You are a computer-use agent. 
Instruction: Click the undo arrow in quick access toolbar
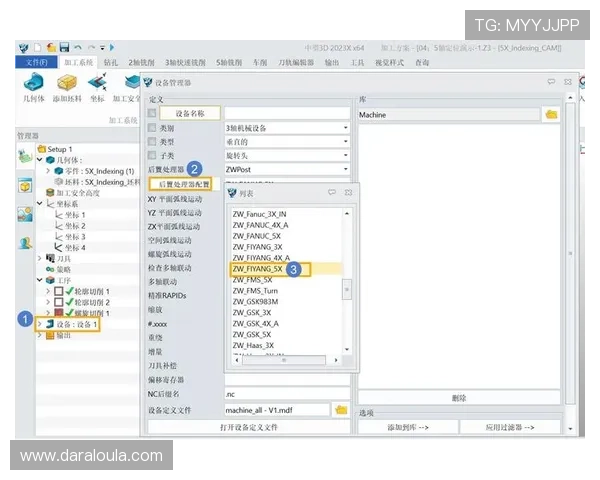tap(79, 47)
